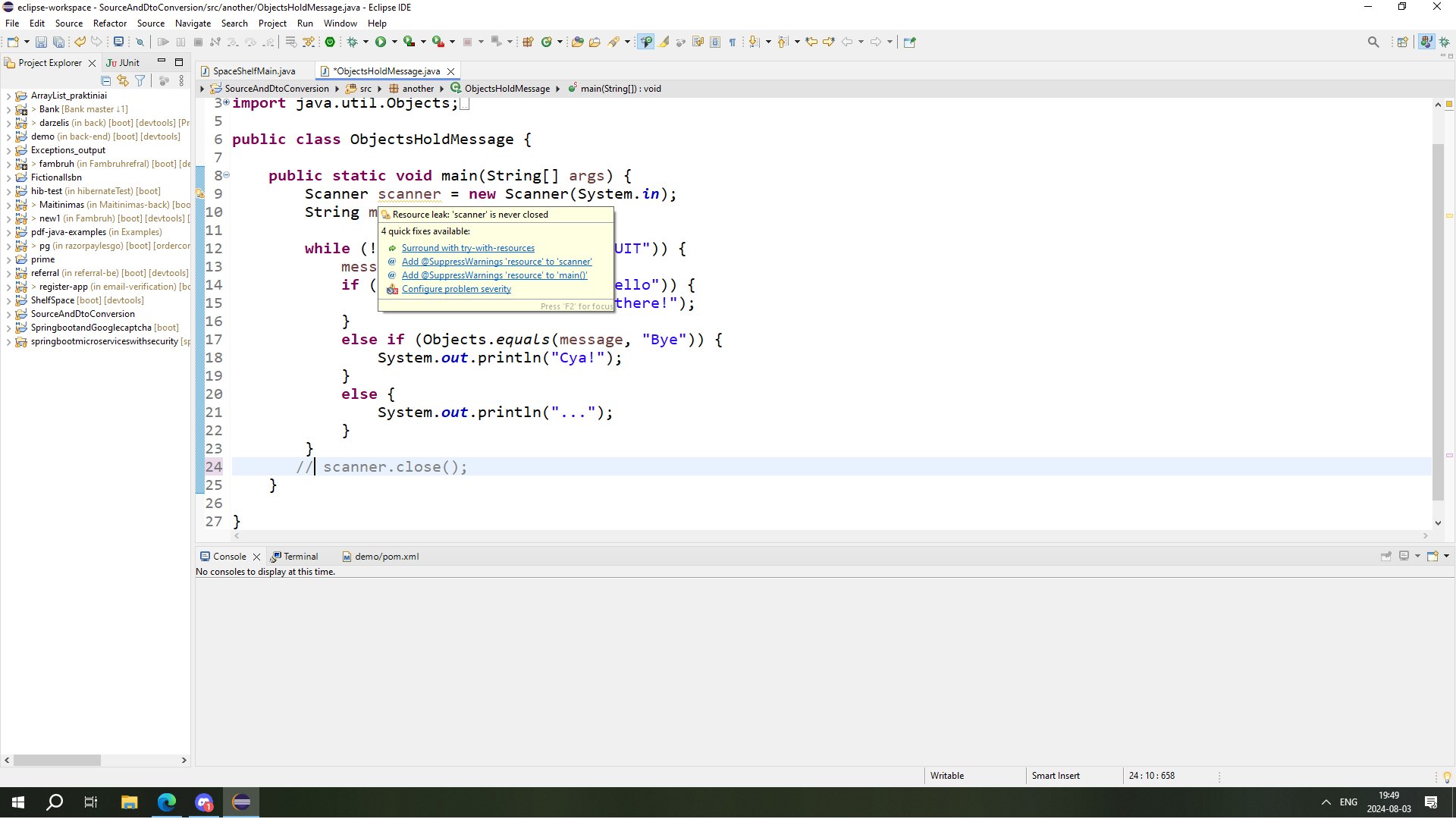This screenshot has width=1456, height=819.
Task: Open File Explorer from the taskbar
Action: [129, 802]
